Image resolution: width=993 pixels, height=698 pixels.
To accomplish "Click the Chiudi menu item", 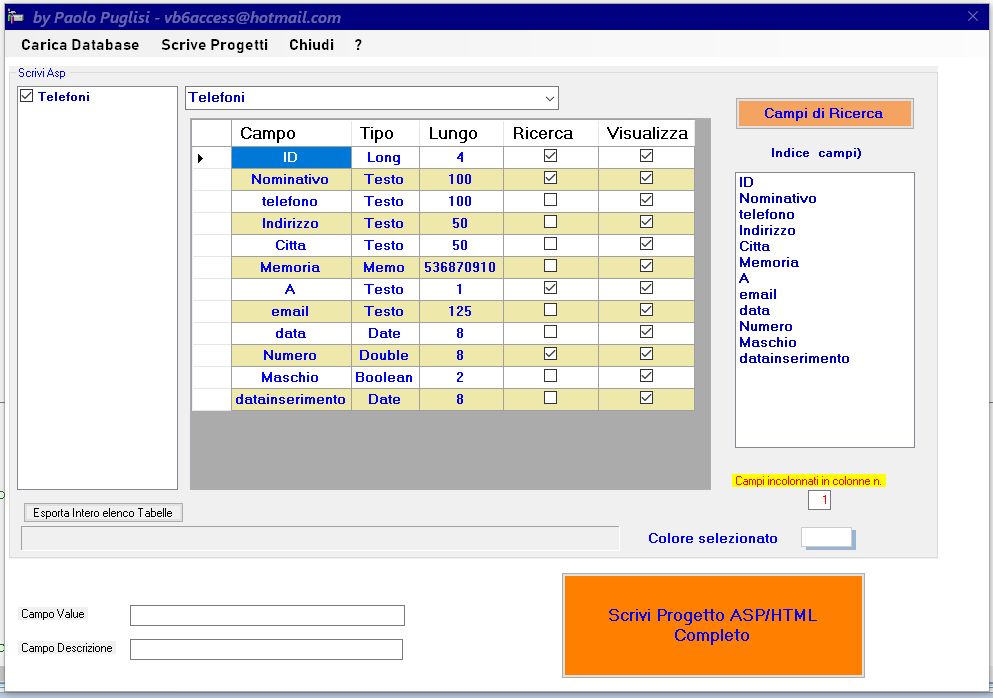I will coord(312,45).
